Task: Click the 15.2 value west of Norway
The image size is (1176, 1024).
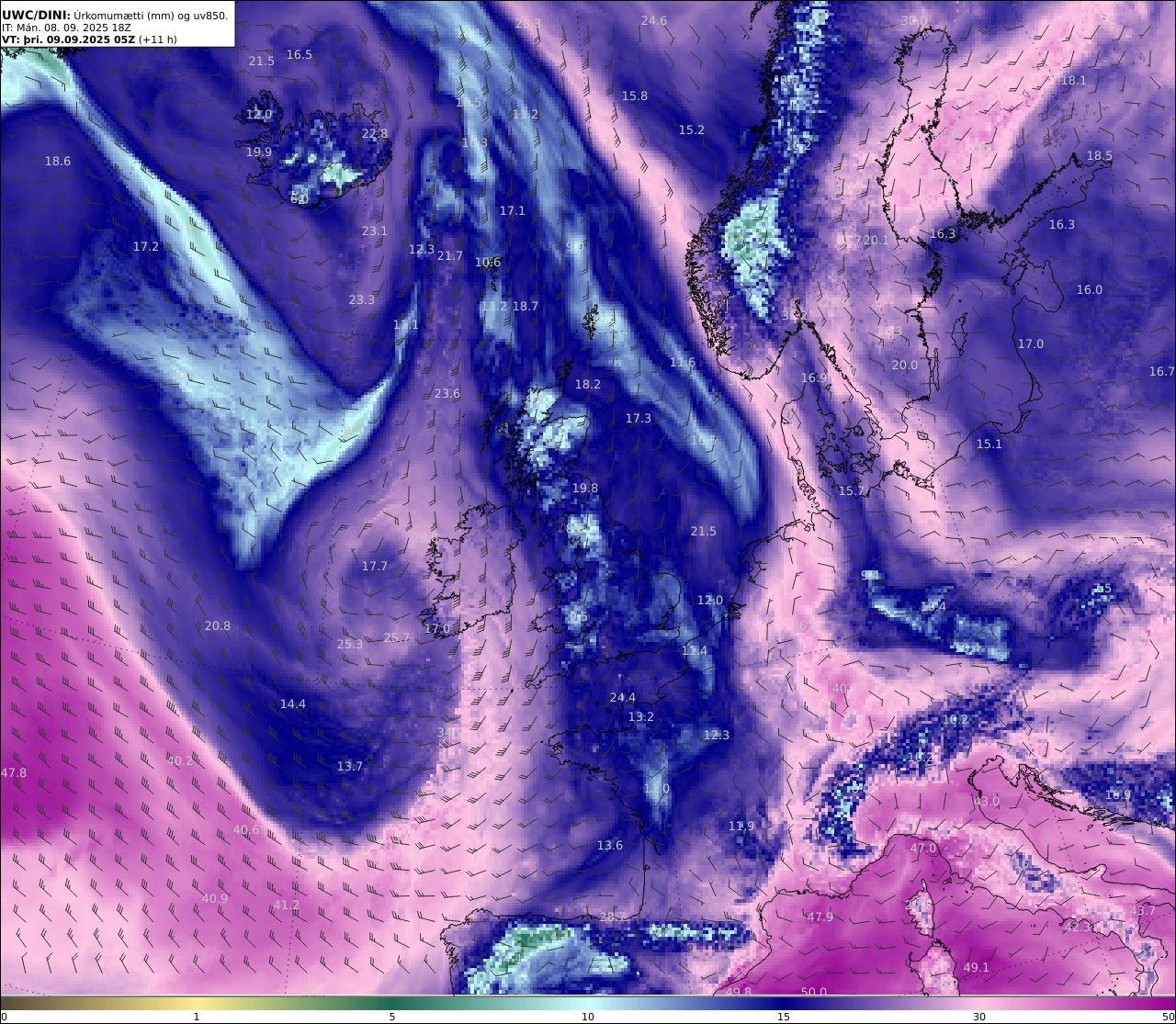Action: pos(692,129)
